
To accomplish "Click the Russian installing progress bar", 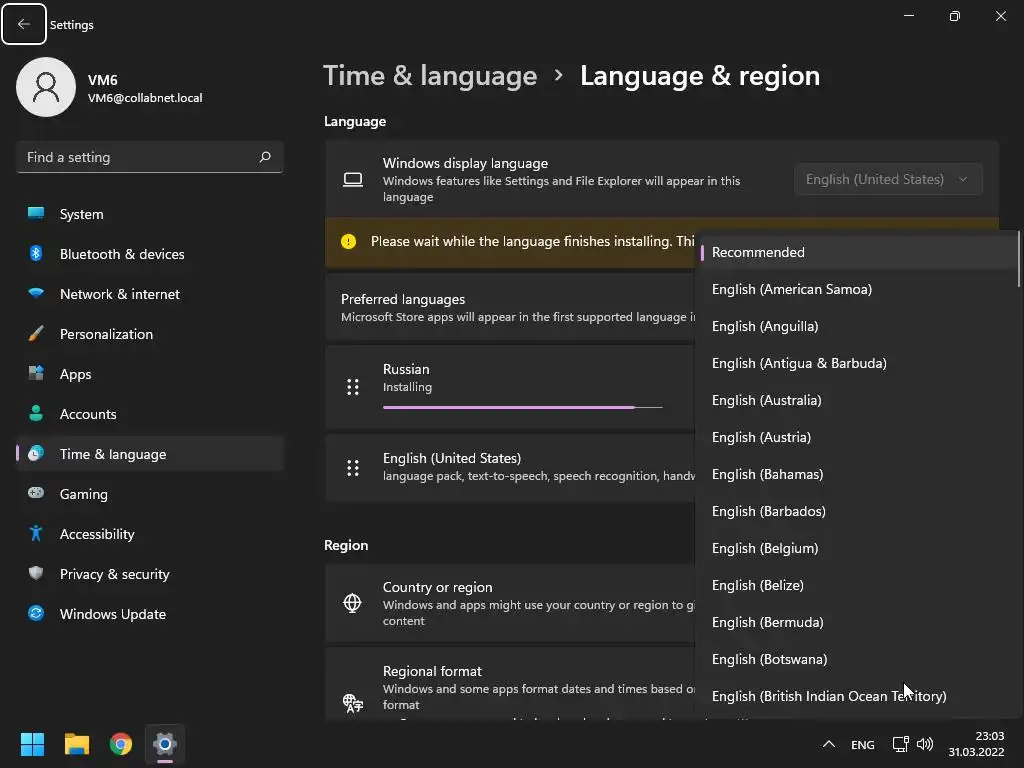I will pyautogui.click(x=522, y=407).
